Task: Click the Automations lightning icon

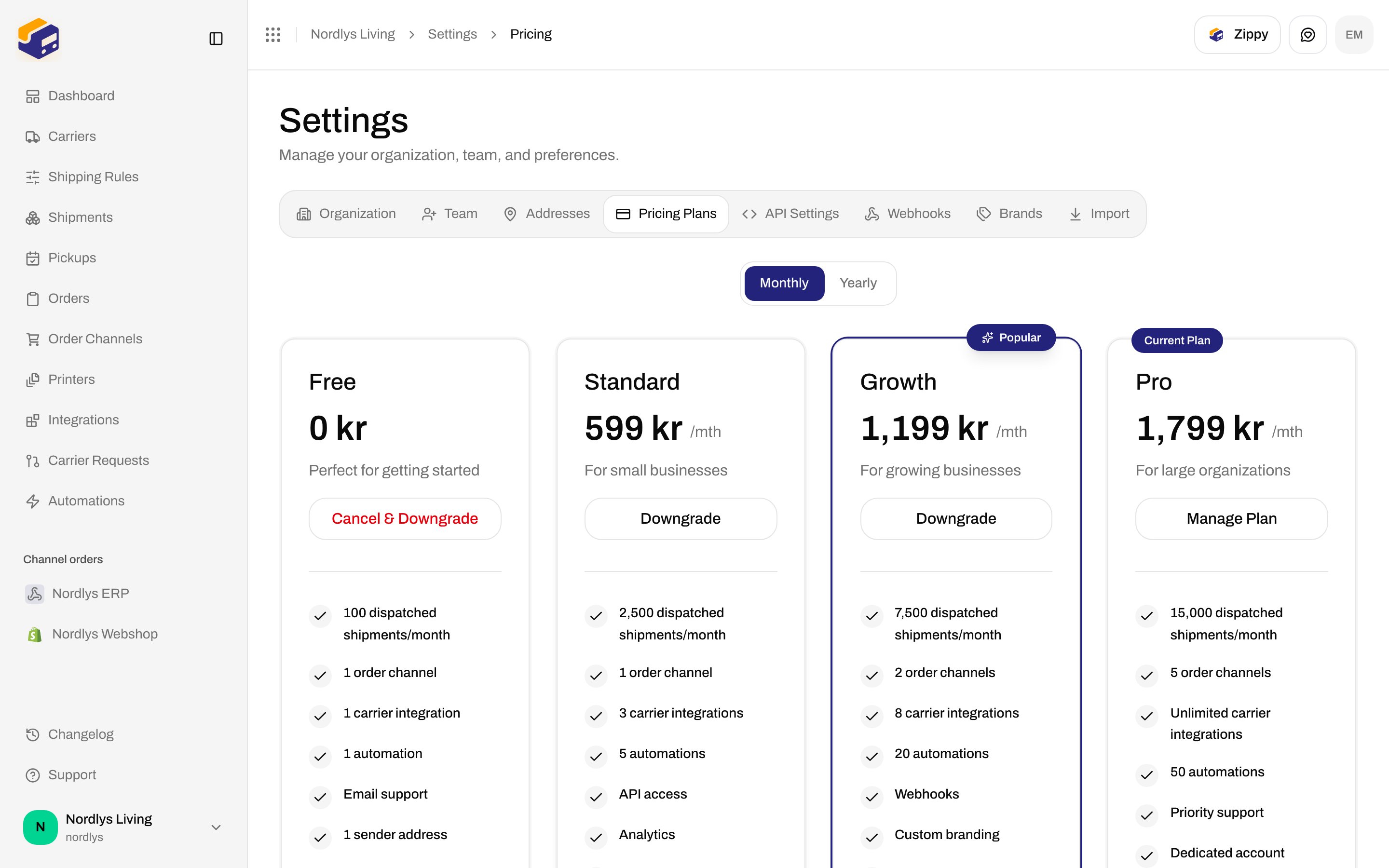Action: pos(33,501)
